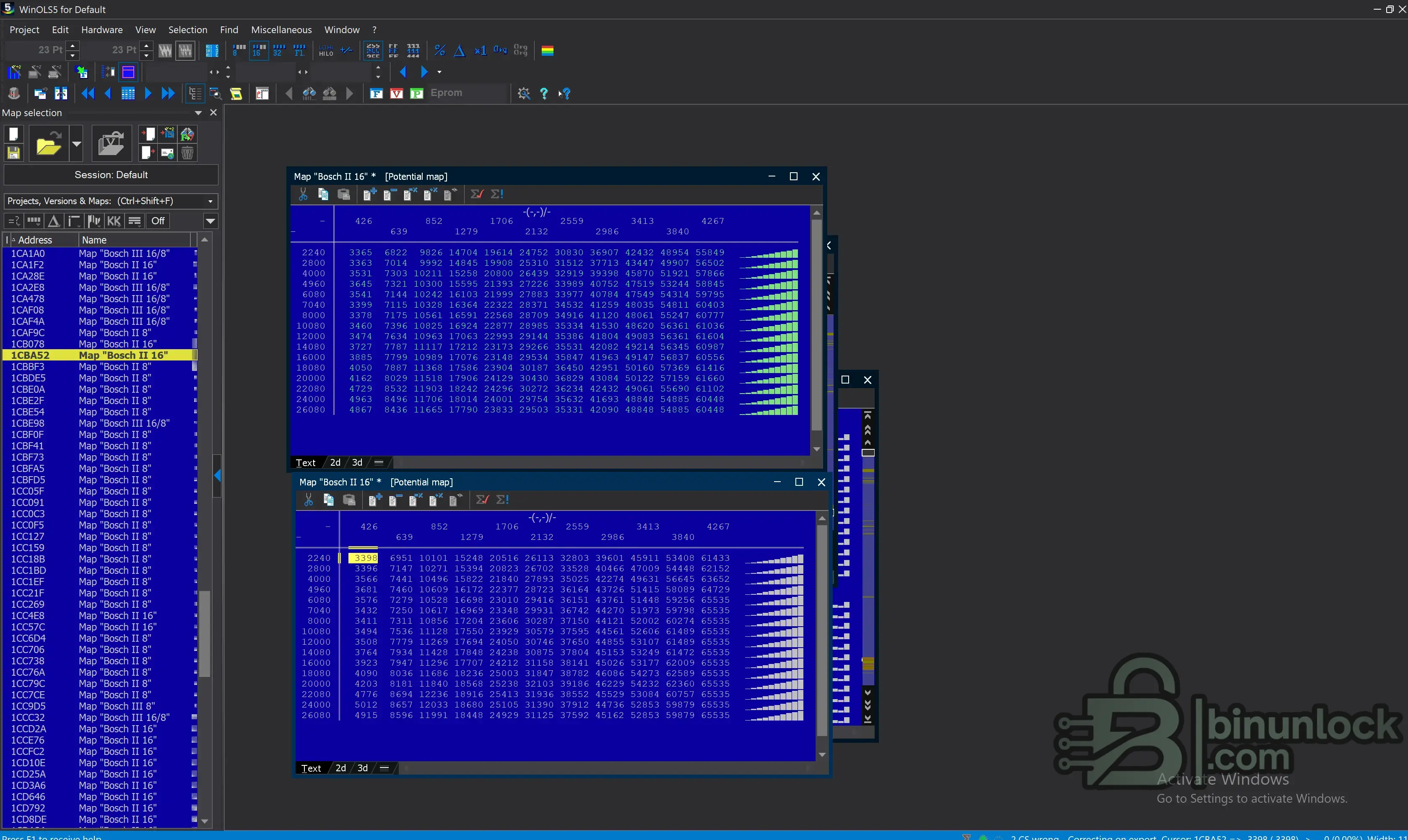The height and width of the screenshot is (840, 1408).
Task: Open the KK filter dropdown
Action: click(114, 221)
